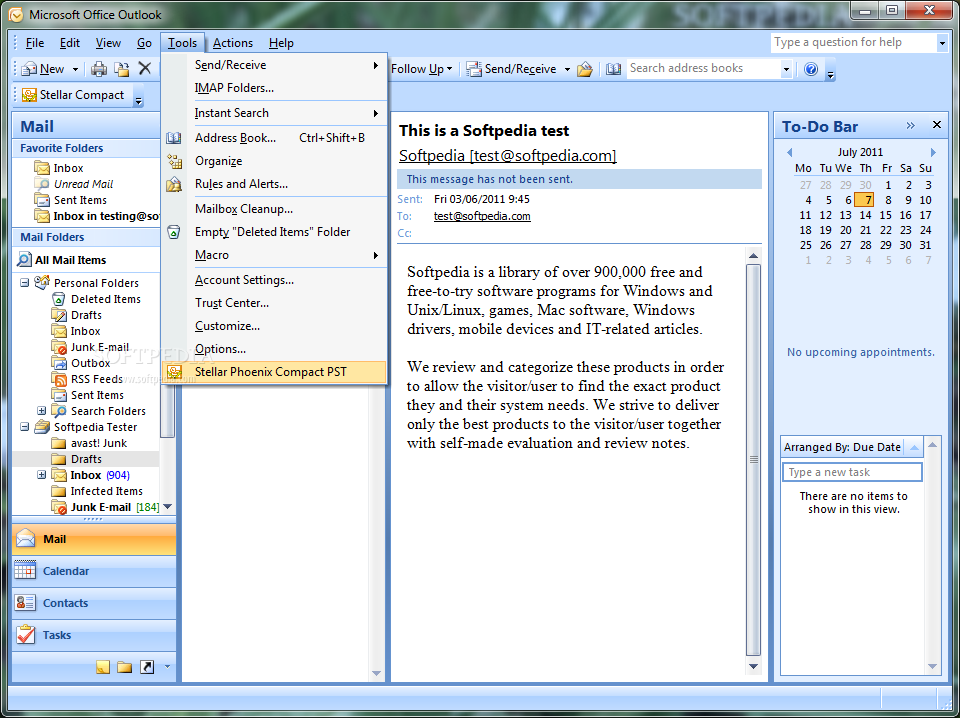The height and width of the screenshot is (718, 960).
Task: Choose Mailbox Cleanup from Tools menu
Action: (x=244, y=209)
